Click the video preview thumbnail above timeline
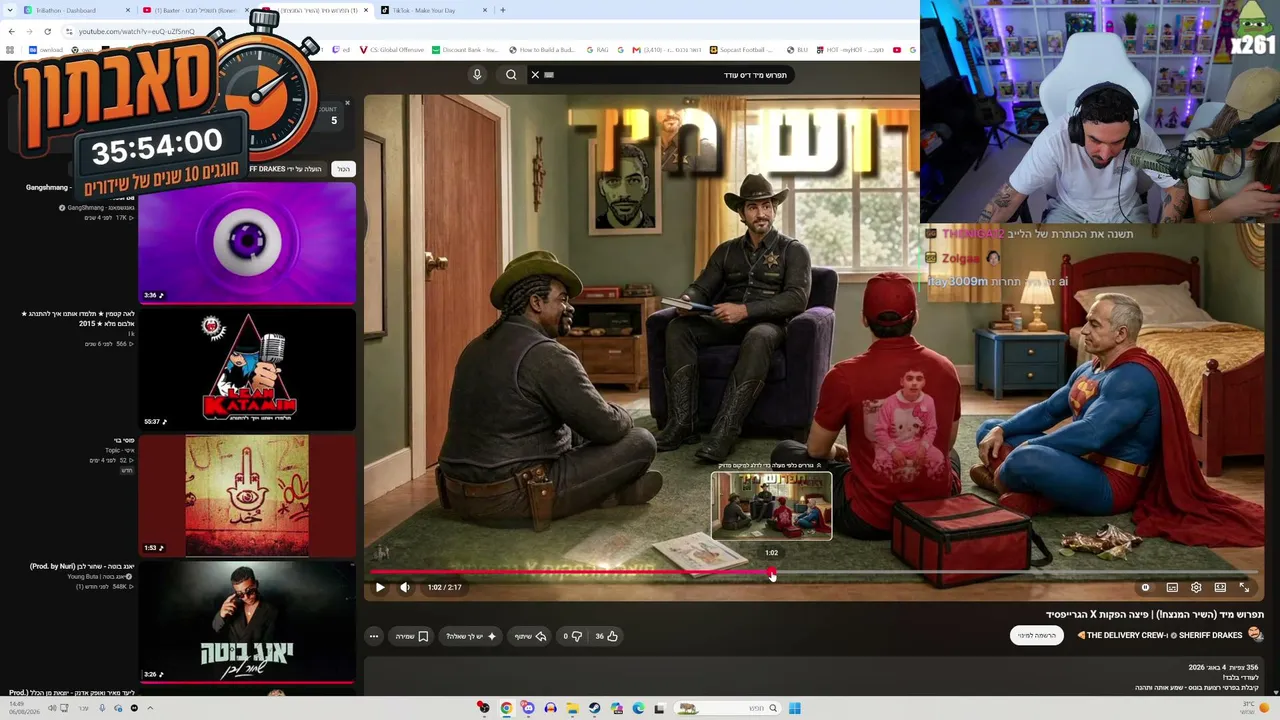This screenshot has height=720, width=1280. 771,506
